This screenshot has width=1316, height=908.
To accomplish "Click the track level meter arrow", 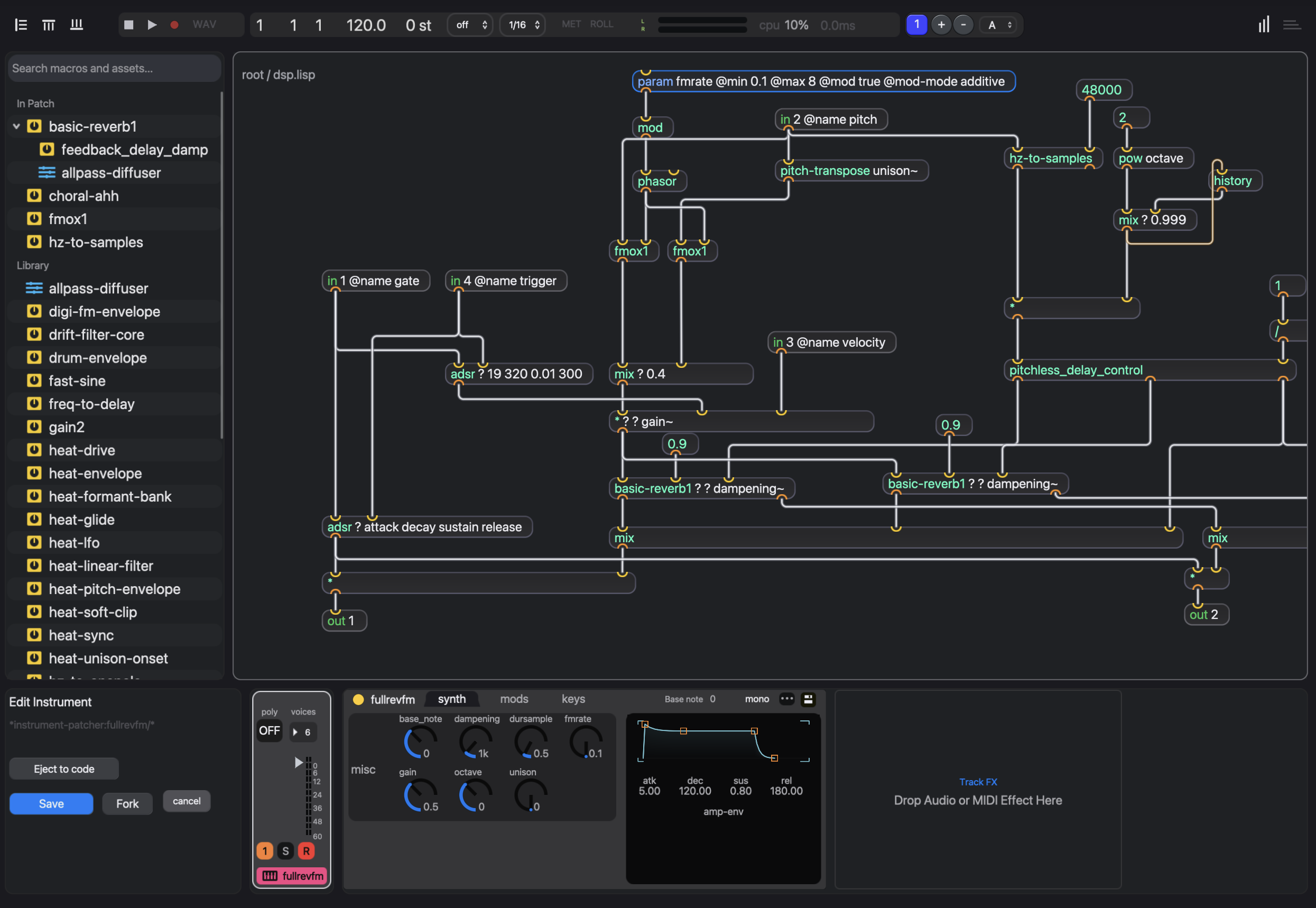I will [x=298, y=763].
